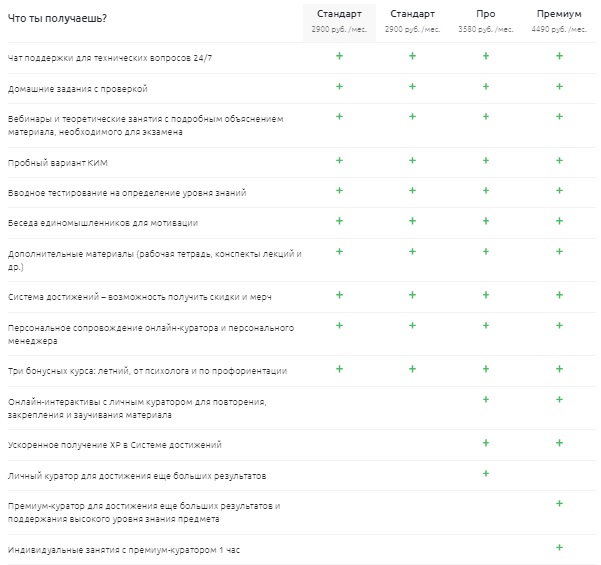
Task: Click the "3580 руб. /мес." price
Action: click(487, 30)
